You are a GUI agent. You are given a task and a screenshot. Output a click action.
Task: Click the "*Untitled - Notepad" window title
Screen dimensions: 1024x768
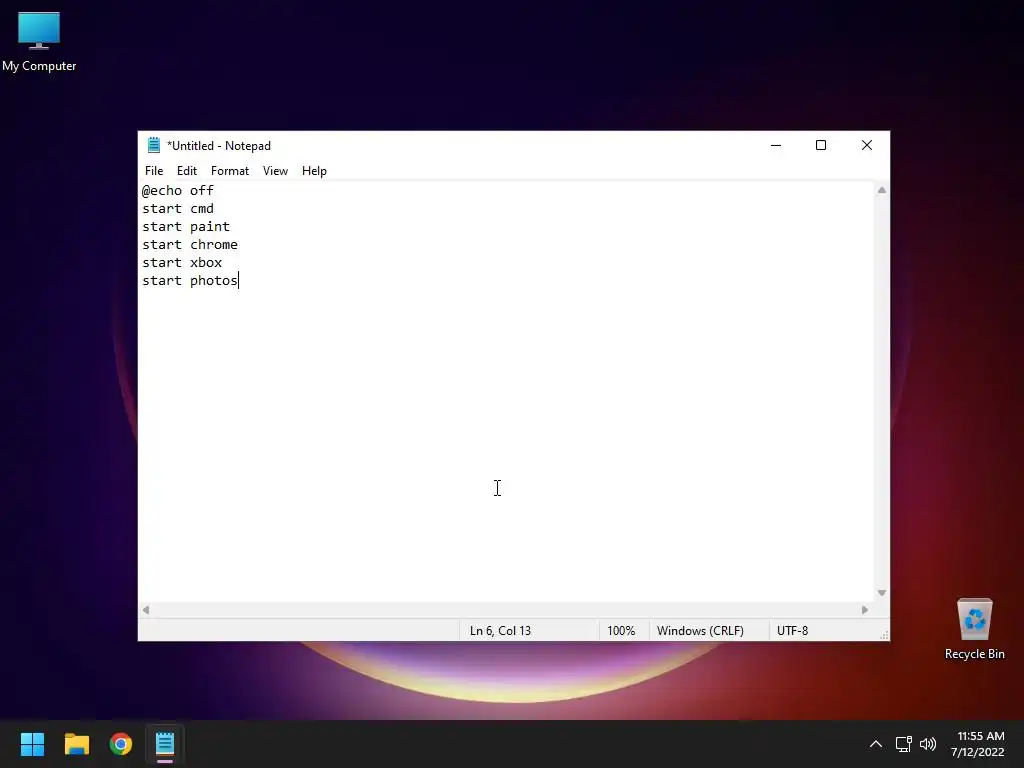(x=219, y=146)
